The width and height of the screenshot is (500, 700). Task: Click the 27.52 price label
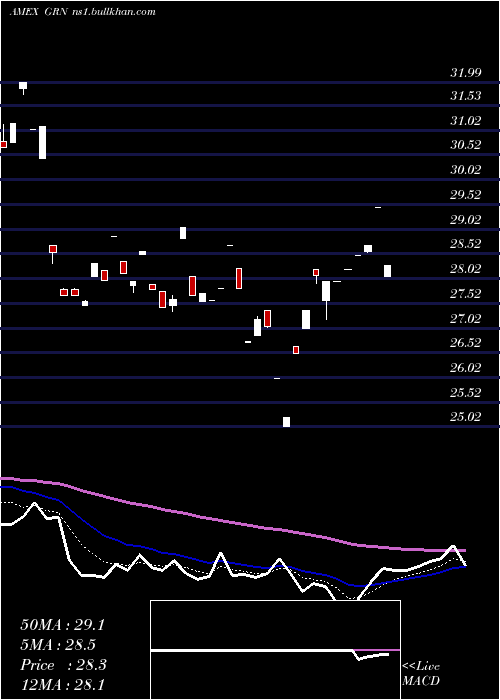click(x=466, y=294)
